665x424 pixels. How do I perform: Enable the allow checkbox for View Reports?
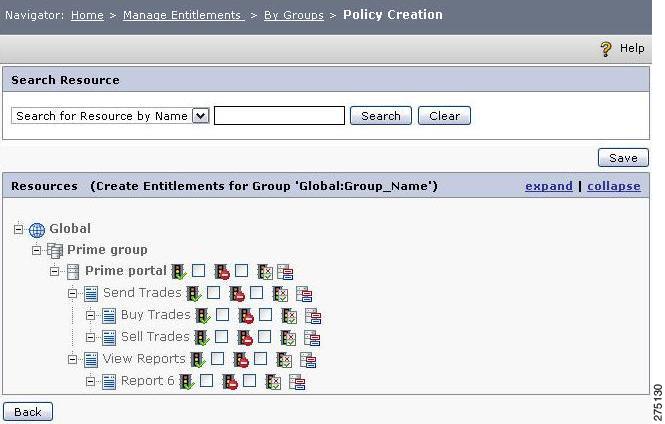click(218, 358)
